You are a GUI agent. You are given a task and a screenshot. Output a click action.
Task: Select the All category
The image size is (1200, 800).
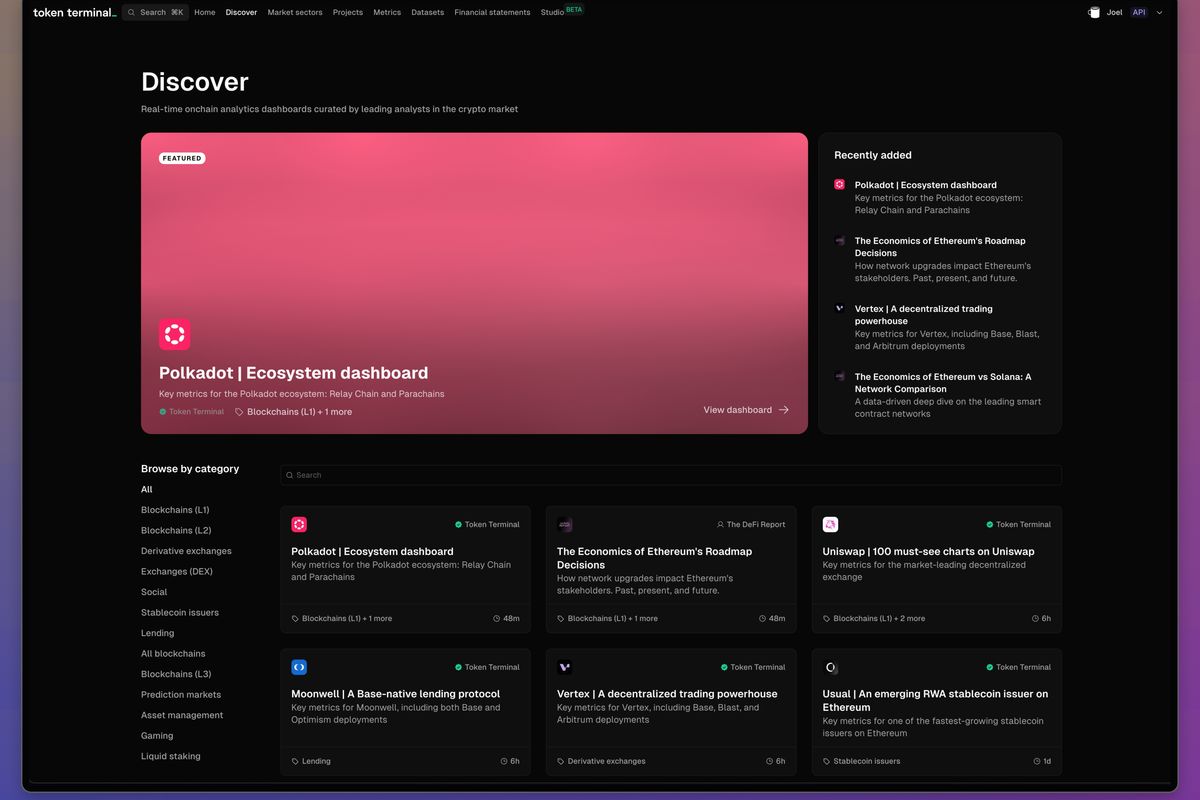(x=147, y=490)
